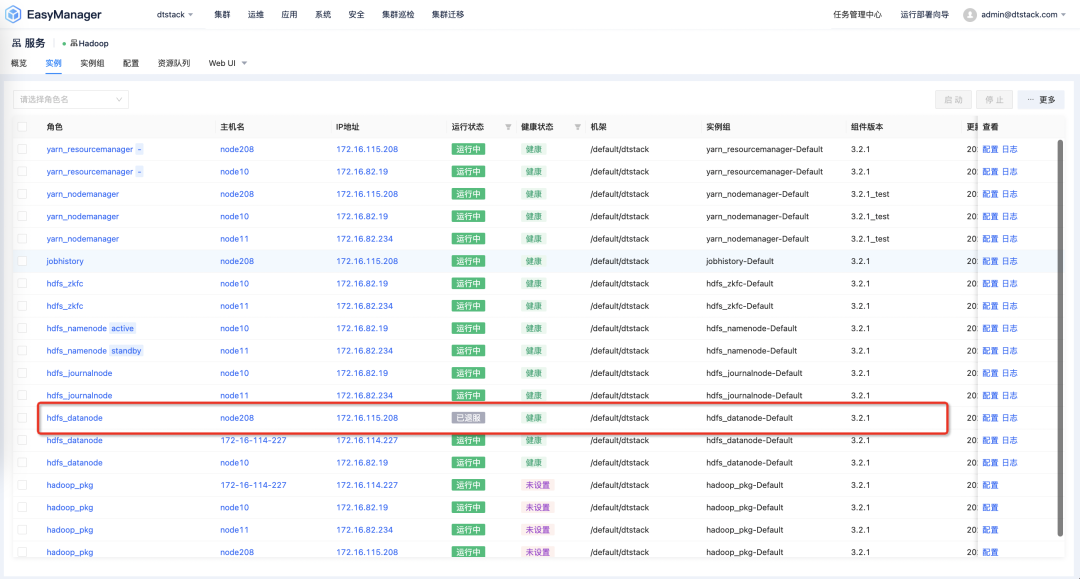Viewport: 1080px width, 579px height.
Task: Open the 集群巡检 top menu
Action: (399, 15)
